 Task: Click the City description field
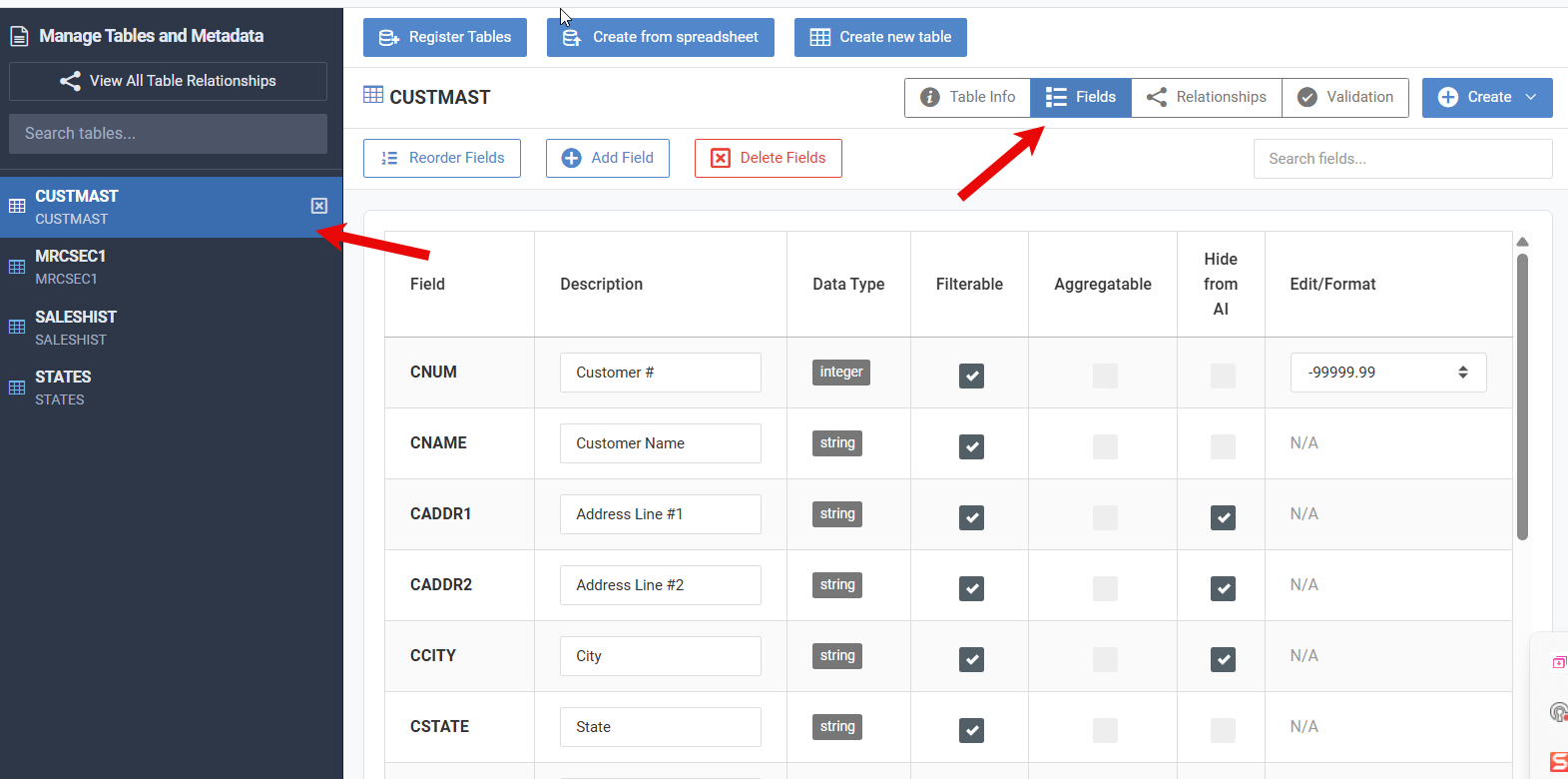click(x=661, y=656)
